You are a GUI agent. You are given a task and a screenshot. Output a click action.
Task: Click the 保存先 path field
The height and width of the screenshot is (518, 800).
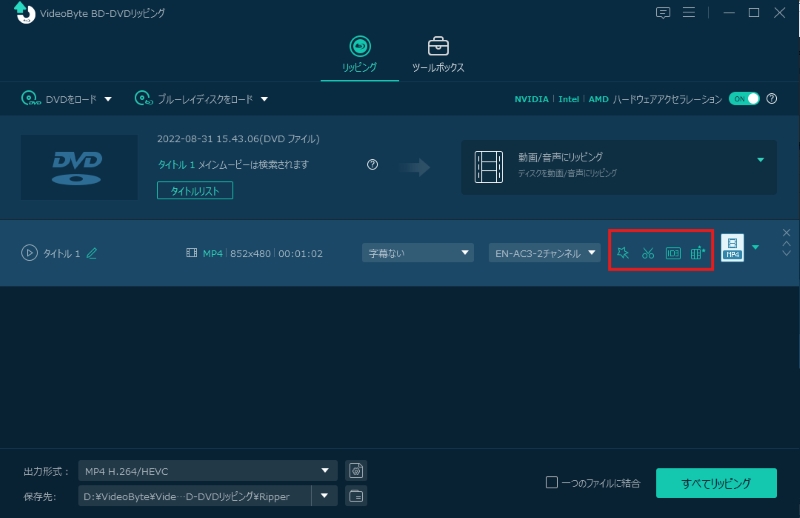194,496
